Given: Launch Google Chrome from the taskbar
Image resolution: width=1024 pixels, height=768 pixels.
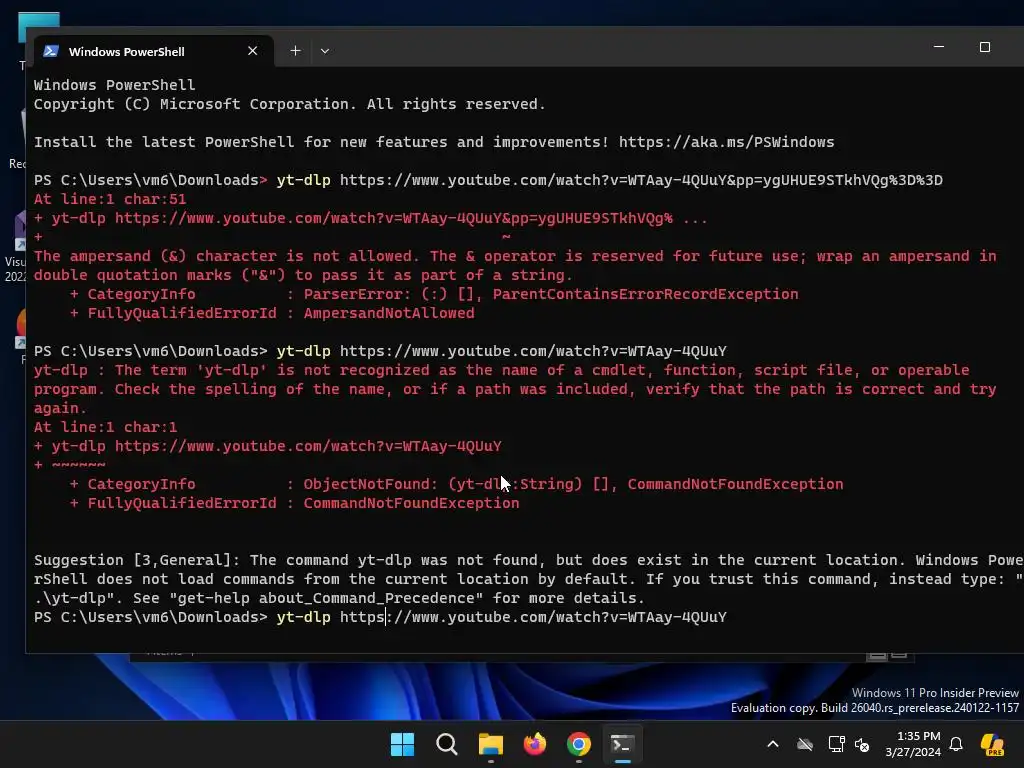Looking at the screenshot, I should [x=579, y=744].
